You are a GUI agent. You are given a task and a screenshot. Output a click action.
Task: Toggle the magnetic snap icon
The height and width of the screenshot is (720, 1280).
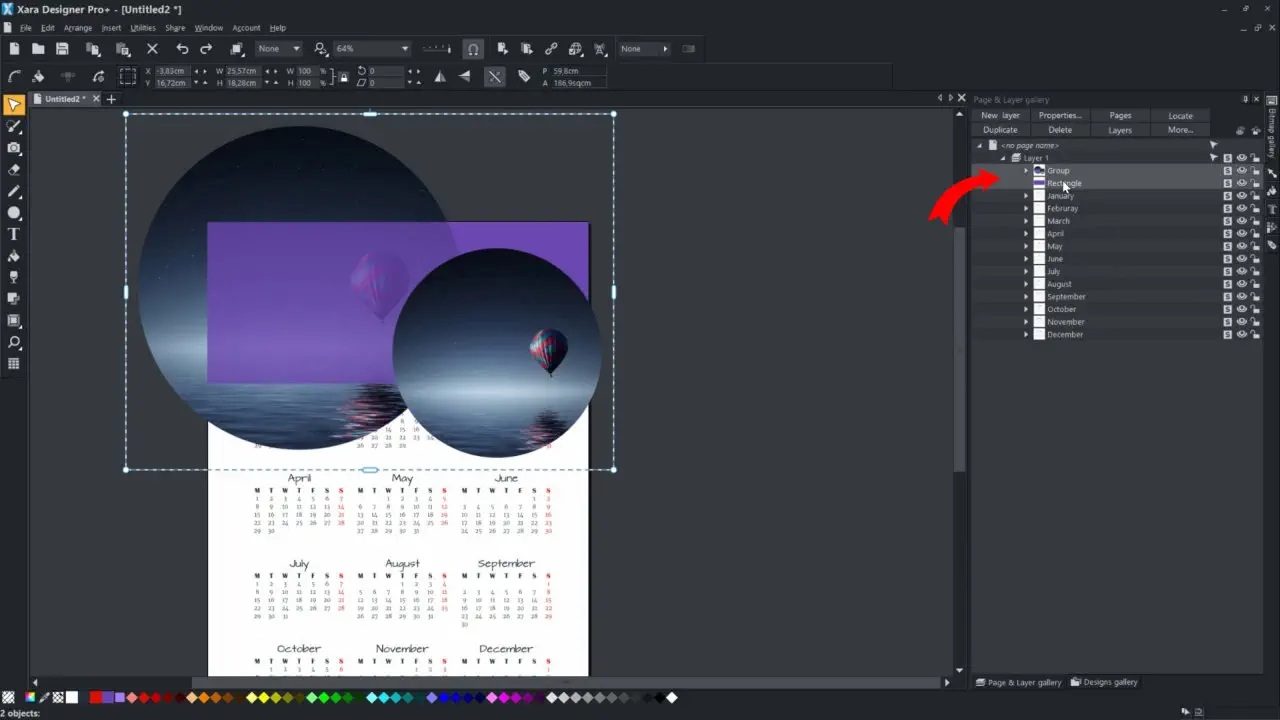(473, 48)
